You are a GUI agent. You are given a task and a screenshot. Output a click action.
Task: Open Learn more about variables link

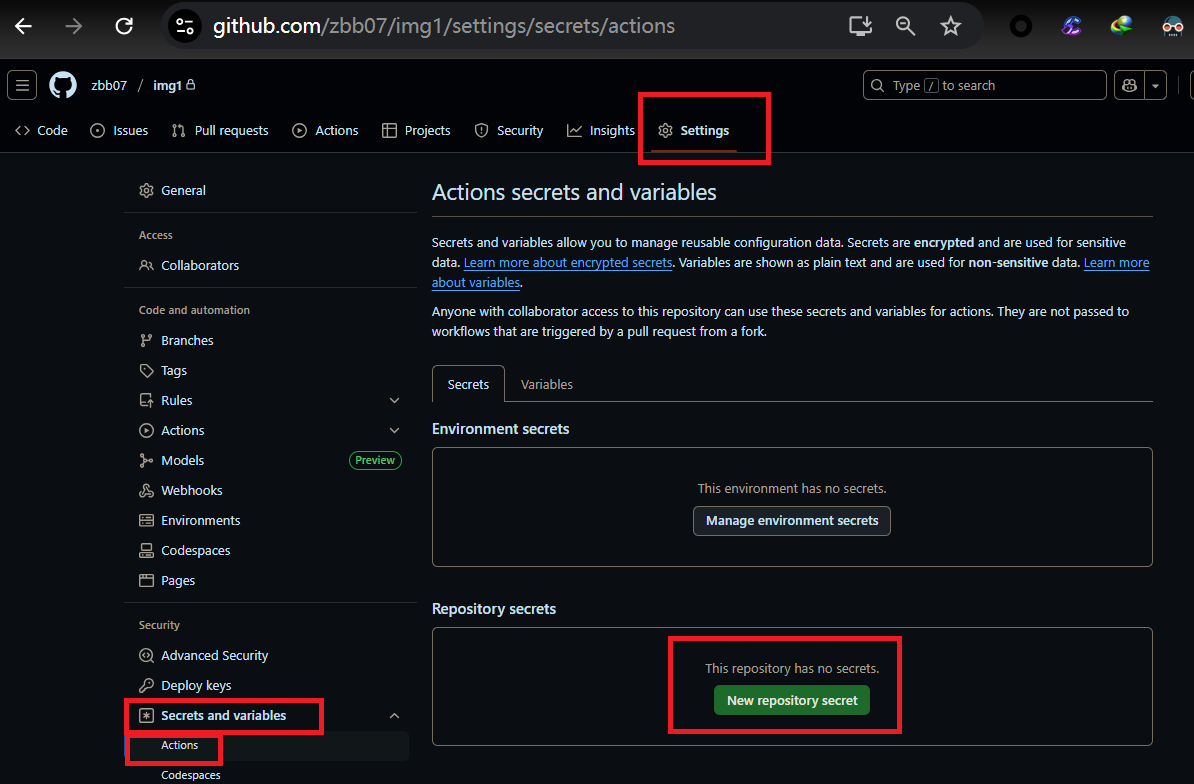(x=1116, y=263)
